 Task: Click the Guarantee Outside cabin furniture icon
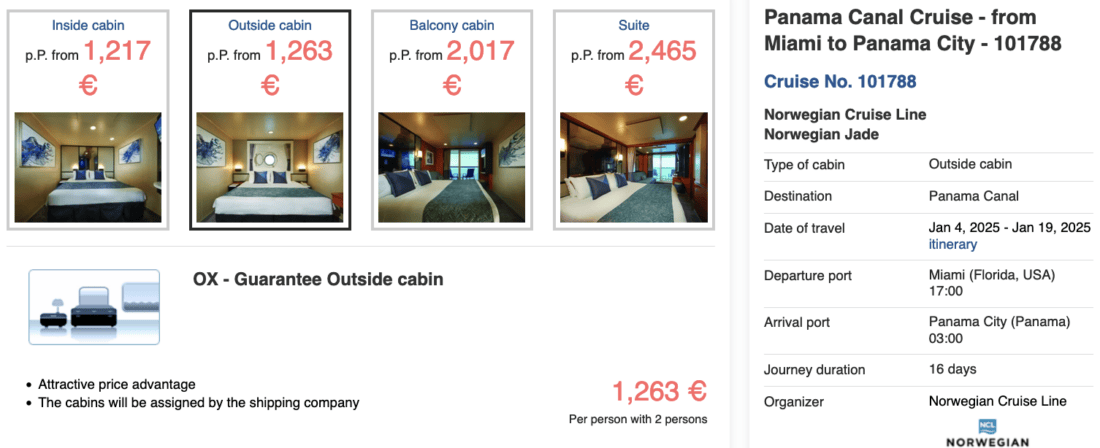pos(94,307)
